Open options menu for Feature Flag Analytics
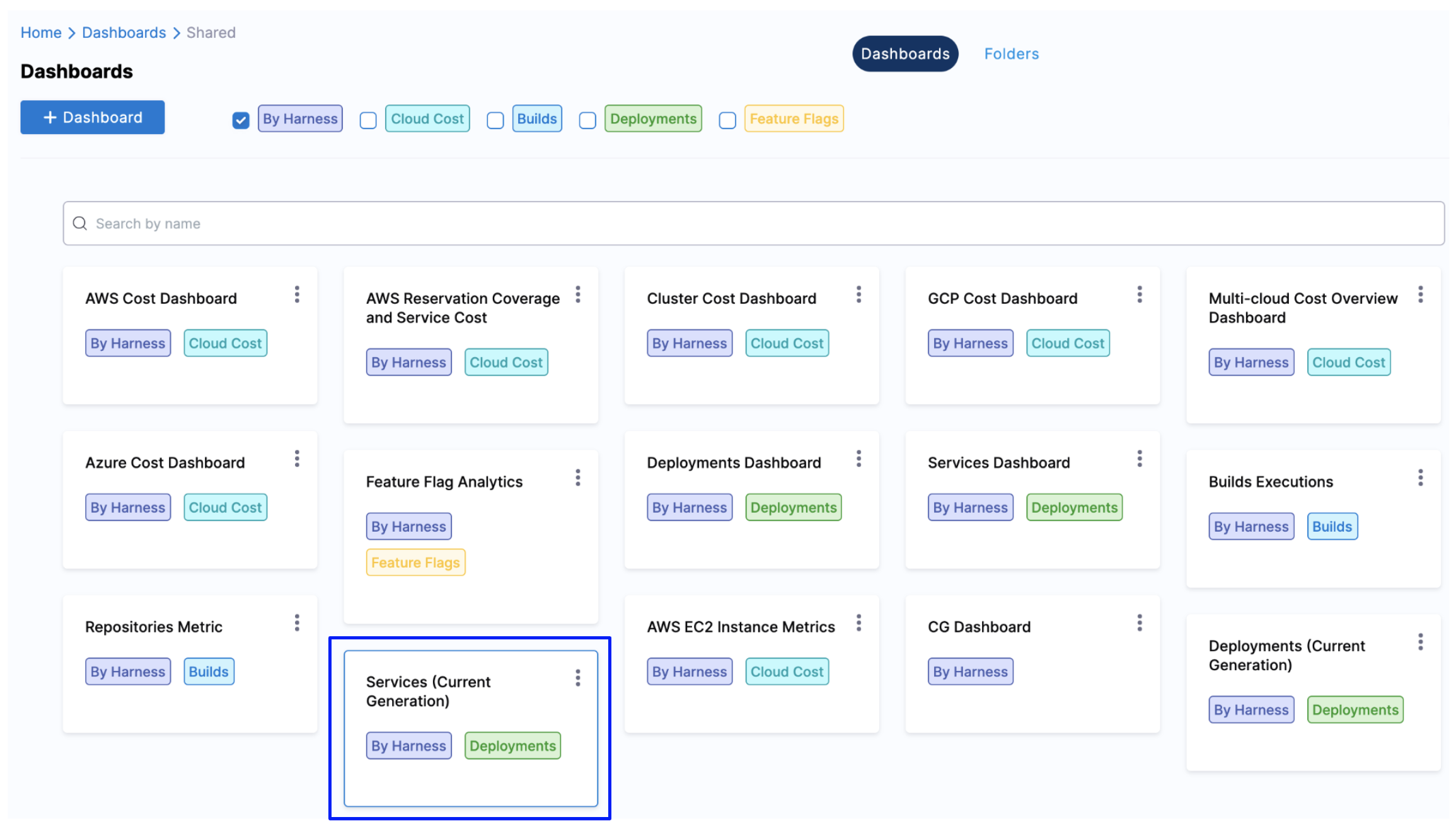Screen dimensions: 1456x829 coord(578,478)
